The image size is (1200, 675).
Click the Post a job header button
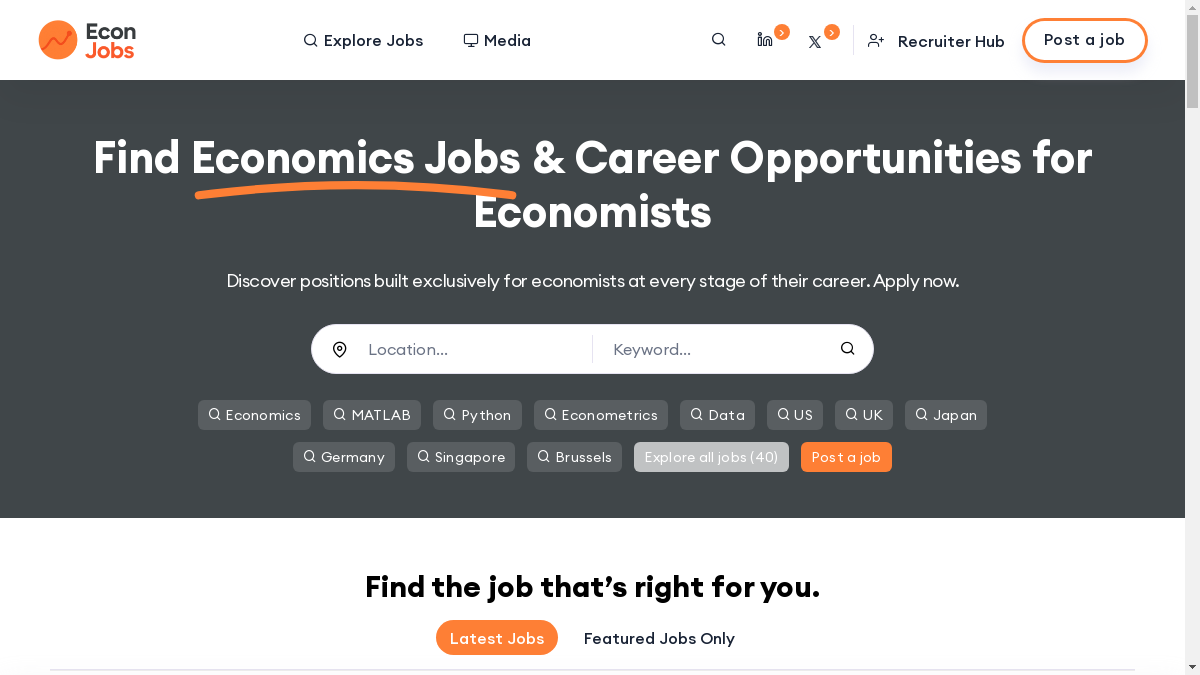click(1084, 40)
